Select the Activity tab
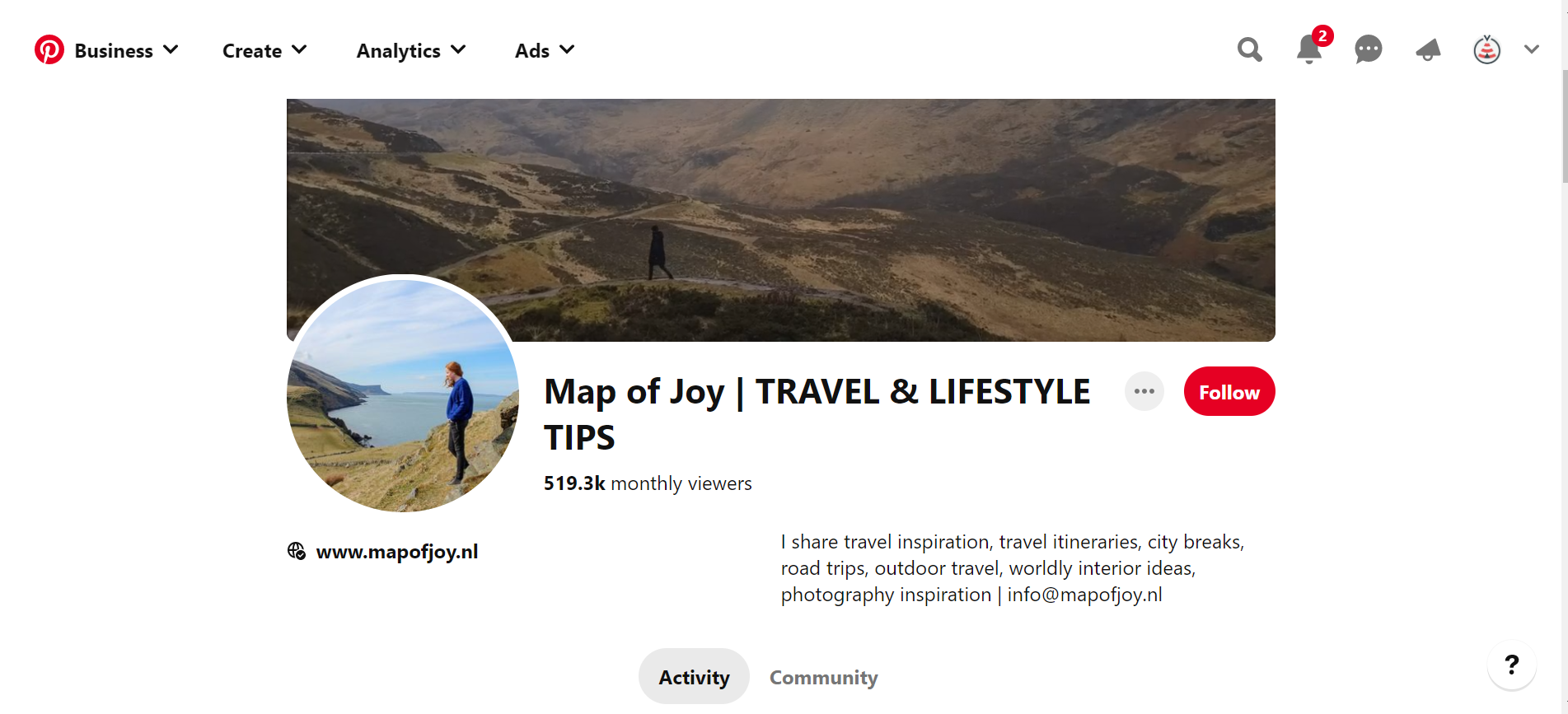The width and height of the screenshot is (1568, 714). (x=694, y=678)
